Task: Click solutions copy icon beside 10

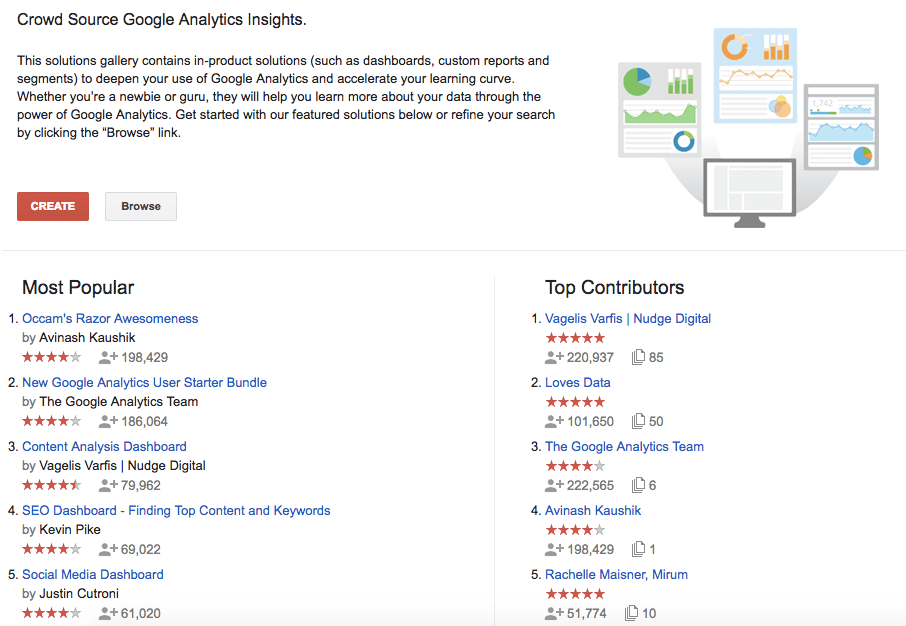Action: pyautogui.click(x=631, y=613)
